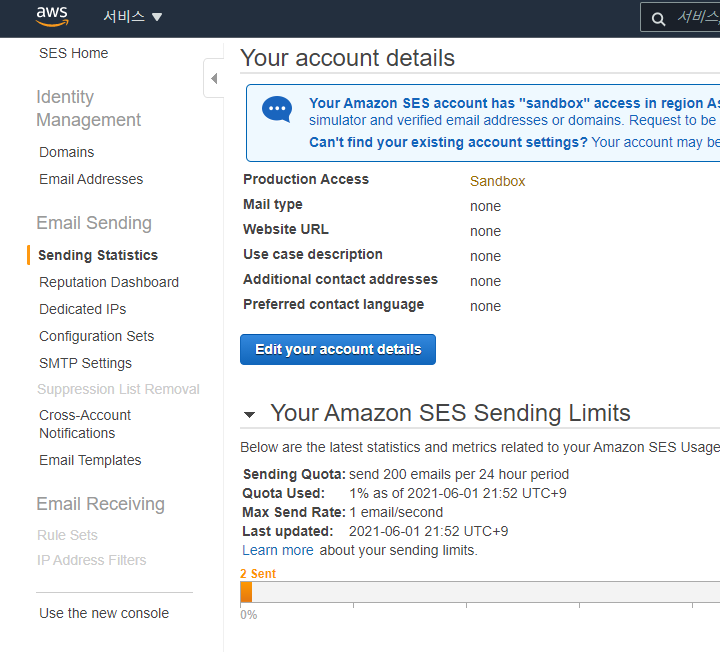Collapse Your Amazon SES Sending Limits section
720x652 pixels.
[250, 414]
